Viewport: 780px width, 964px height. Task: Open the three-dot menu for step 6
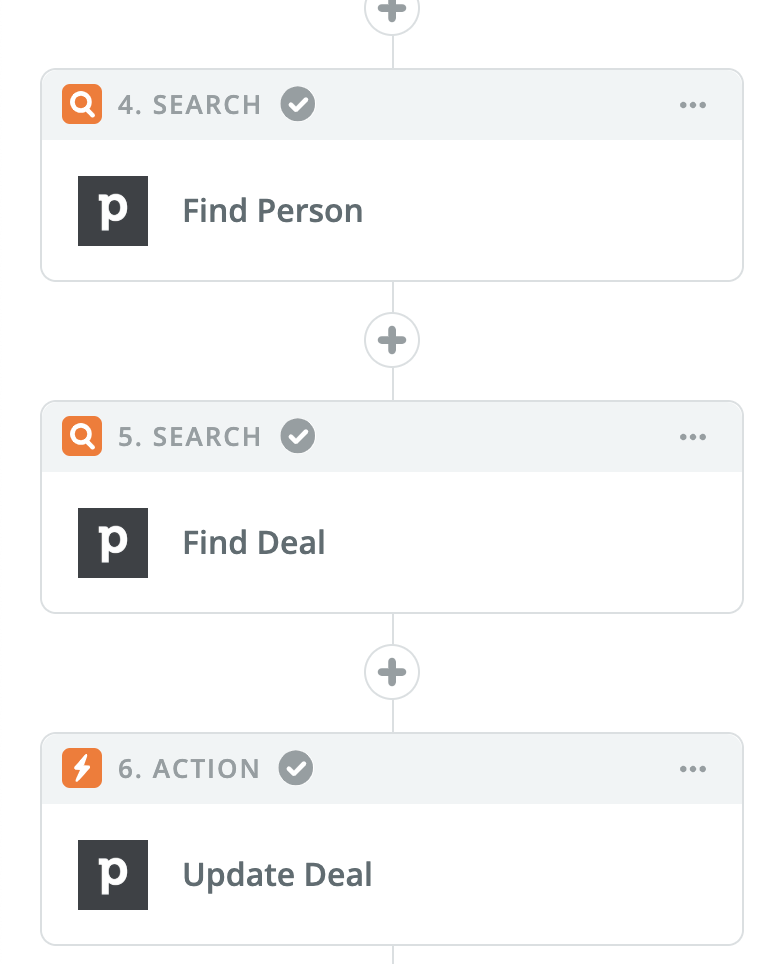(693, 768)
